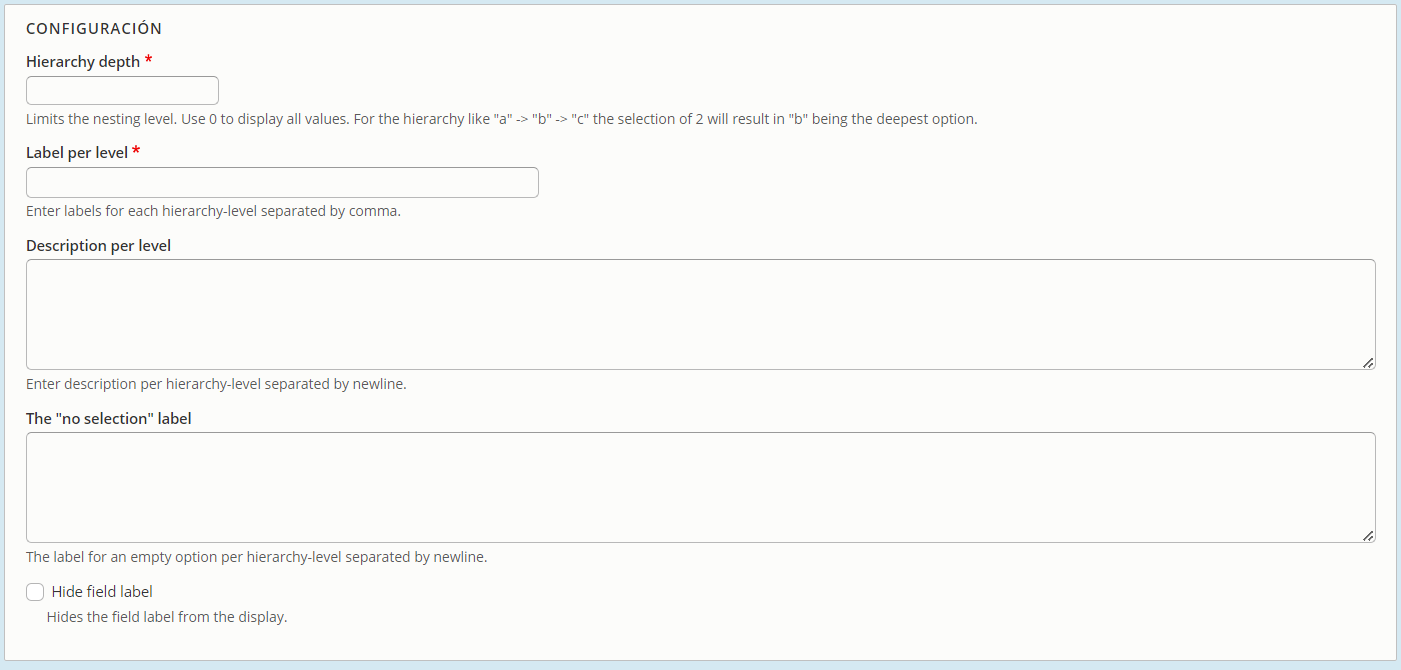The width and height of the screenshot is (1401, 670).
Task: Click inside the "no selection" label textarea
Action: [x=701, y=488]
